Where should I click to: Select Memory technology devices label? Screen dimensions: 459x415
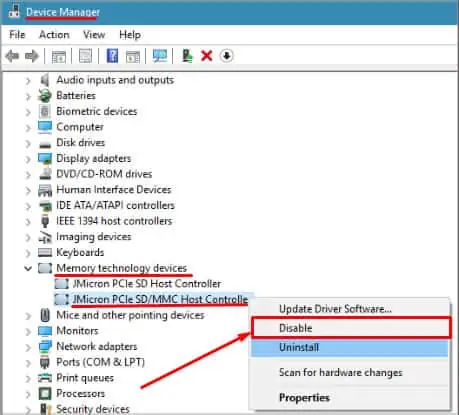click(122, 268)
